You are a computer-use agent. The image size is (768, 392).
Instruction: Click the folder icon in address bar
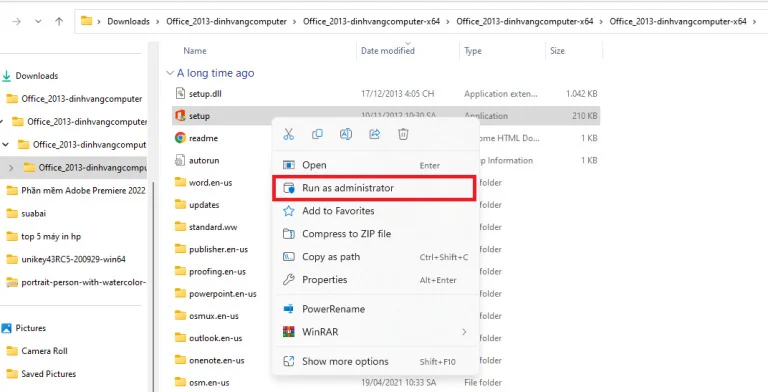pyautogui.click(x=87, y=21)
